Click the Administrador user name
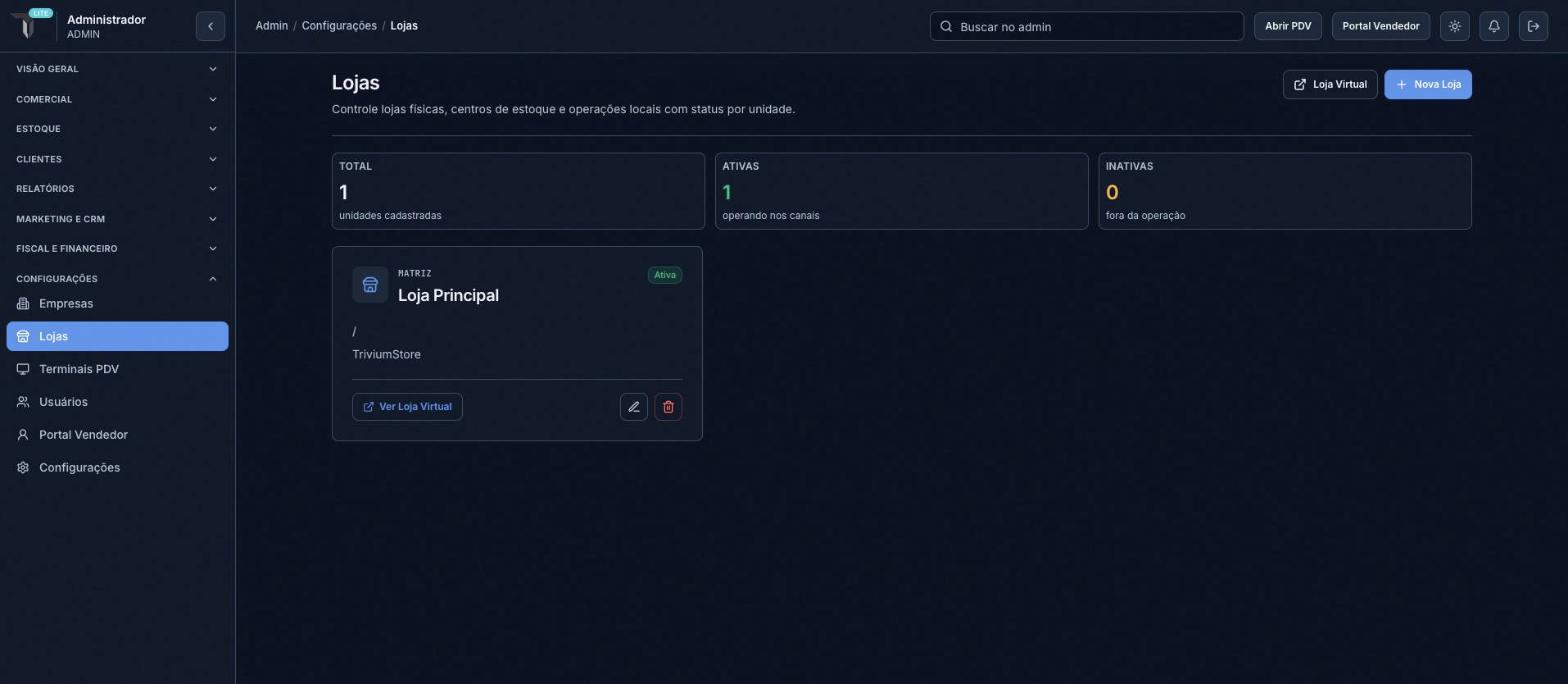The image size is (1568, 684). (106, 20)
